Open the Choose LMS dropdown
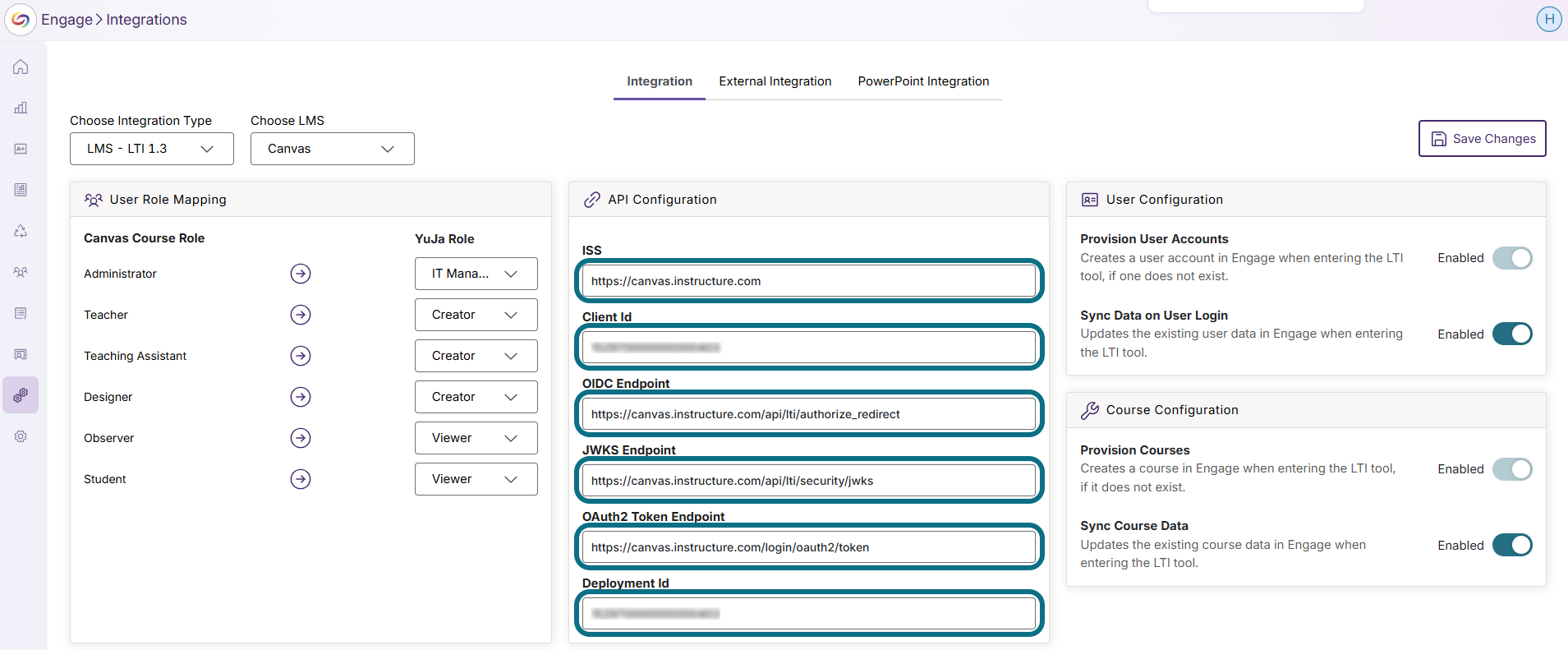1568x650 pixels. (333, 149)
